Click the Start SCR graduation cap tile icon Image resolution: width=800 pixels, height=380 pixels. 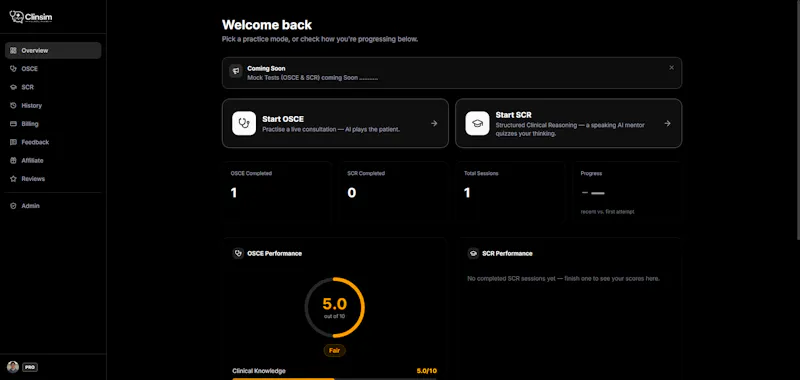coord(477,123)
